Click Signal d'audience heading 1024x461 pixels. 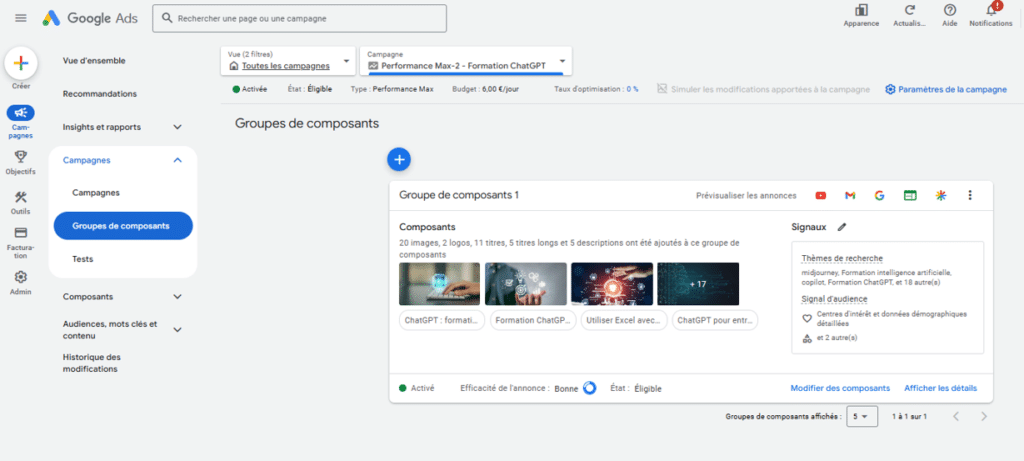[834, 299]
